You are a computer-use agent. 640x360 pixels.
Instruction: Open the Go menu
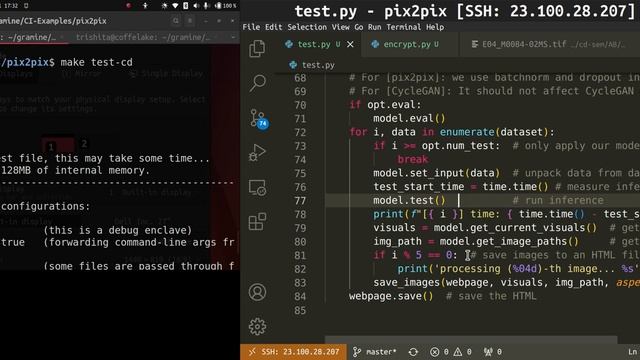click(359, 27)
